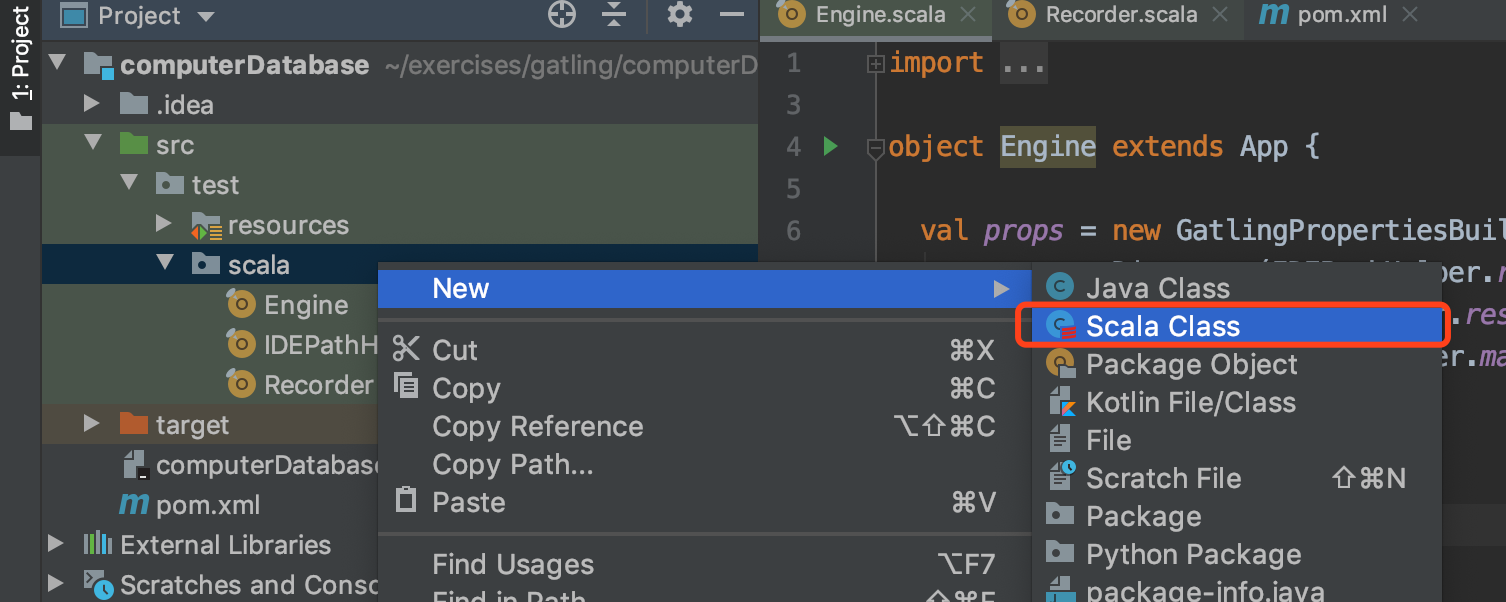
Task: Choose Find Usages from context menu
Action: [x=704, y=564]
